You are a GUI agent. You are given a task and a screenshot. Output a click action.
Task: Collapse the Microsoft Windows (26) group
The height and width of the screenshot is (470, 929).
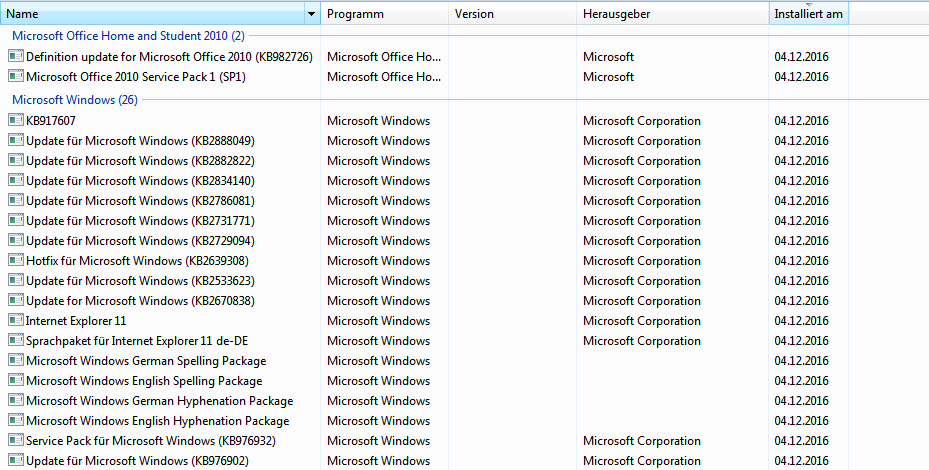tap(75, 100)
